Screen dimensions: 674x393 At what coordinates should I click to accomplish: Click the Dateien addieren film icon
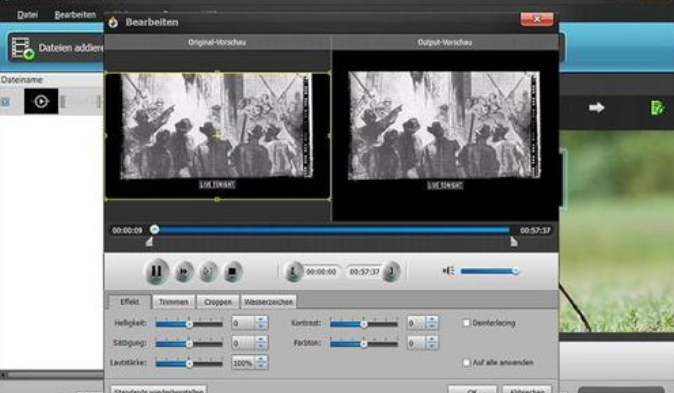[x=22, y=48]
